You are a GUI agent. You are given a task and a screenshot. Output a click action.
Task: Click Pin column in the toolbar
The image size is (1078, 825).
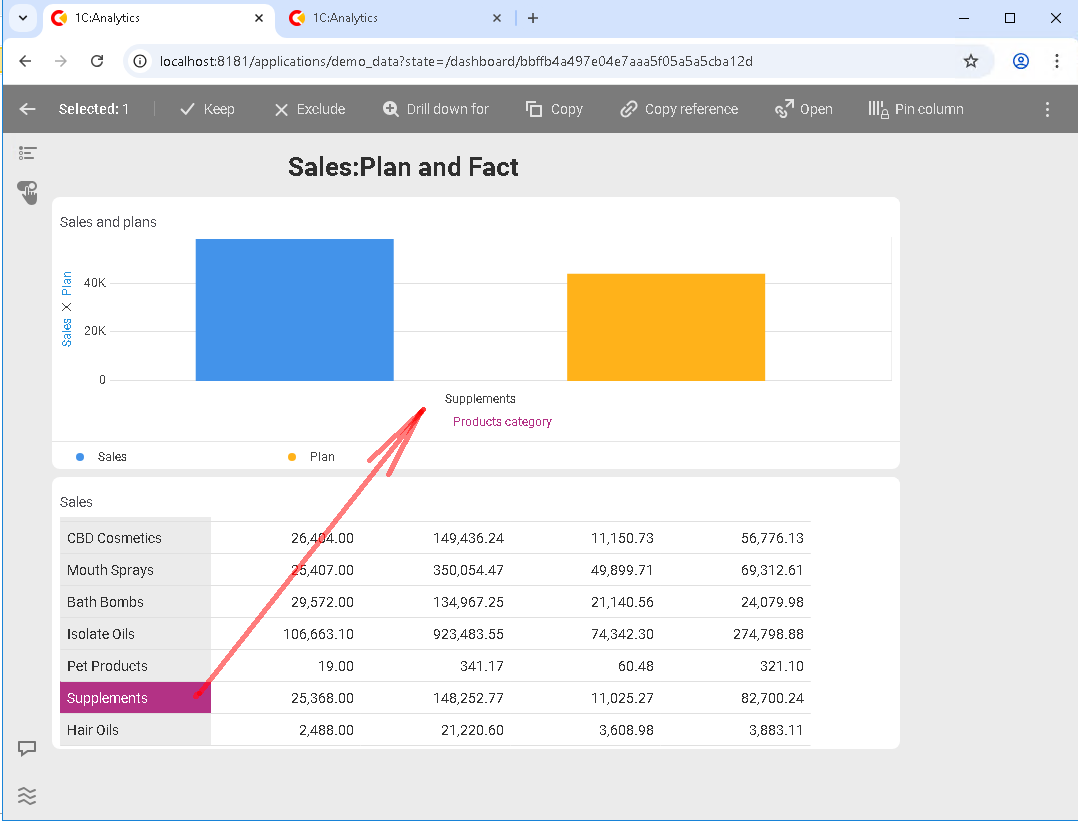(x=916, y=109)
